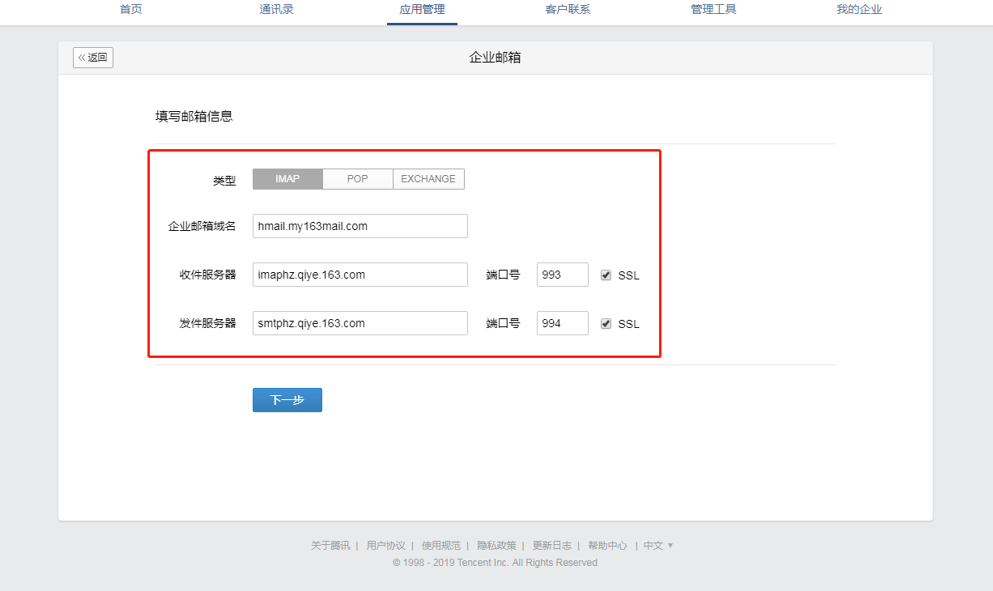This screenshot has height=591, width=993.
Task: Select the IMAP mailbox type
Action: coord(288,179)
